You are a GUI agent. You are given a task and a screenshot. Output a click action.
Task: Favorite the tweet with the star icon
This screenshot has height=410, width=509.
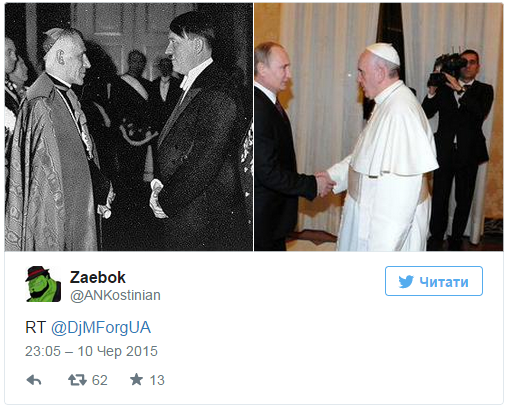pos(136,379)
